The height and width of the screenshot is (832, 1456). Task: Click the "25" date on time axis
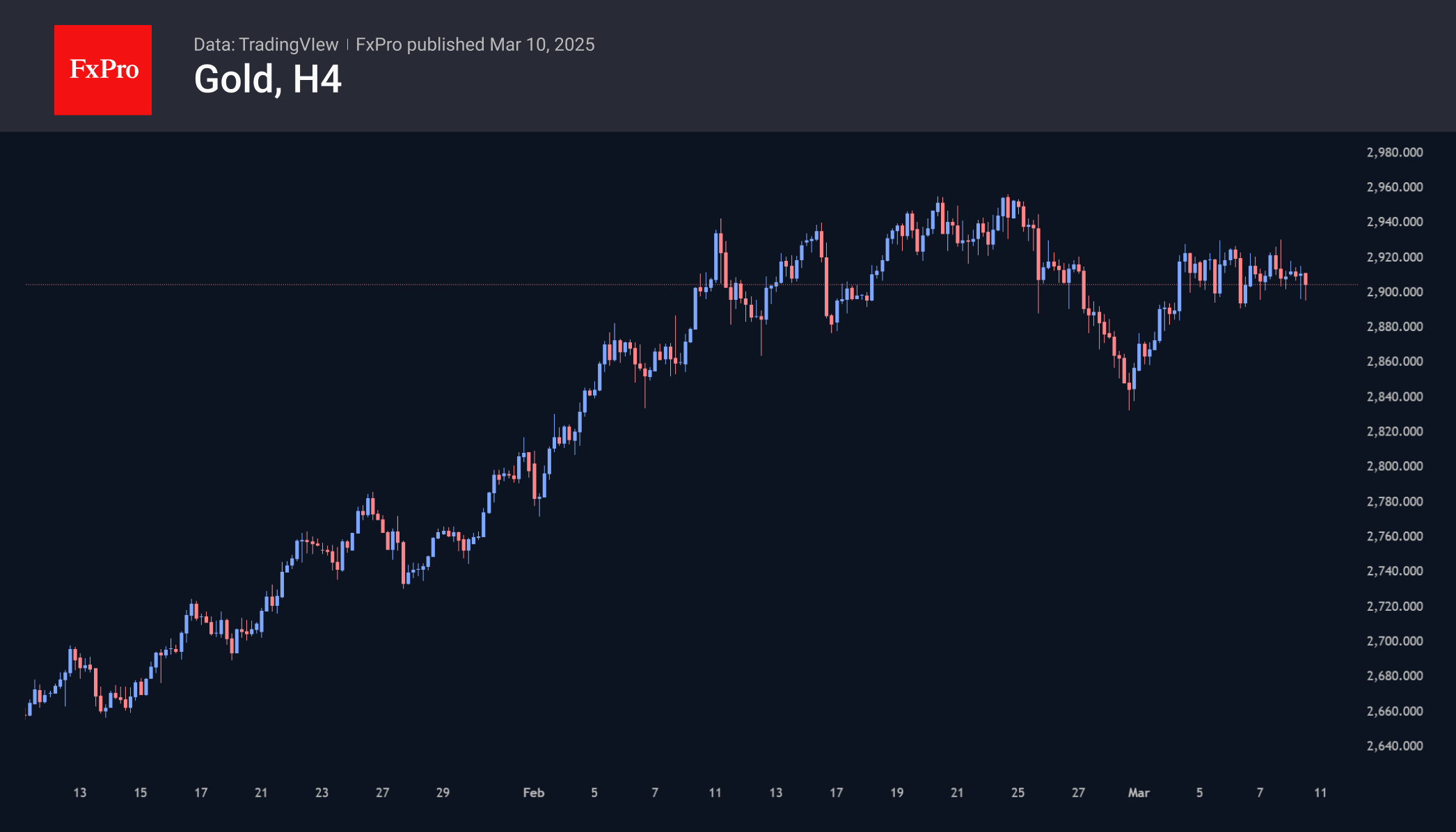click(1018, 792)
